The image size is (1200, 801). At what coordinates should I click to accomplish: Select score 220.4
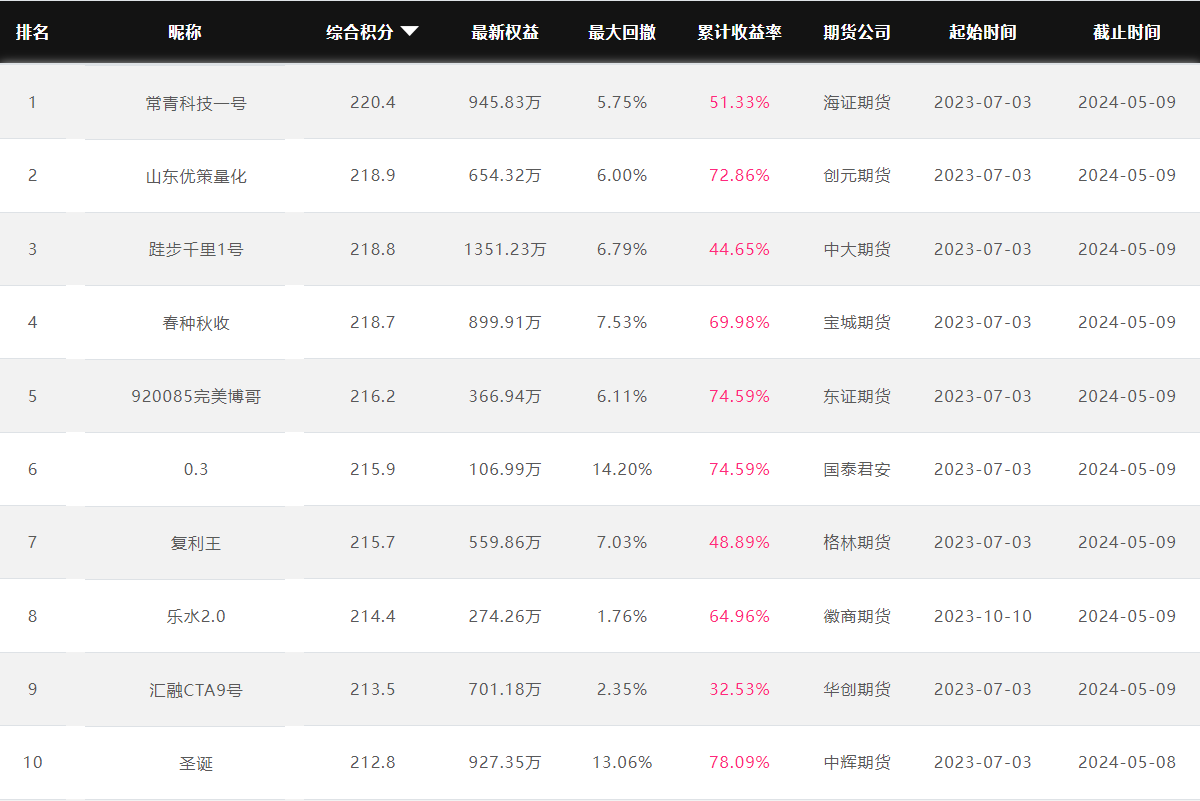click(x=373, y=102)
